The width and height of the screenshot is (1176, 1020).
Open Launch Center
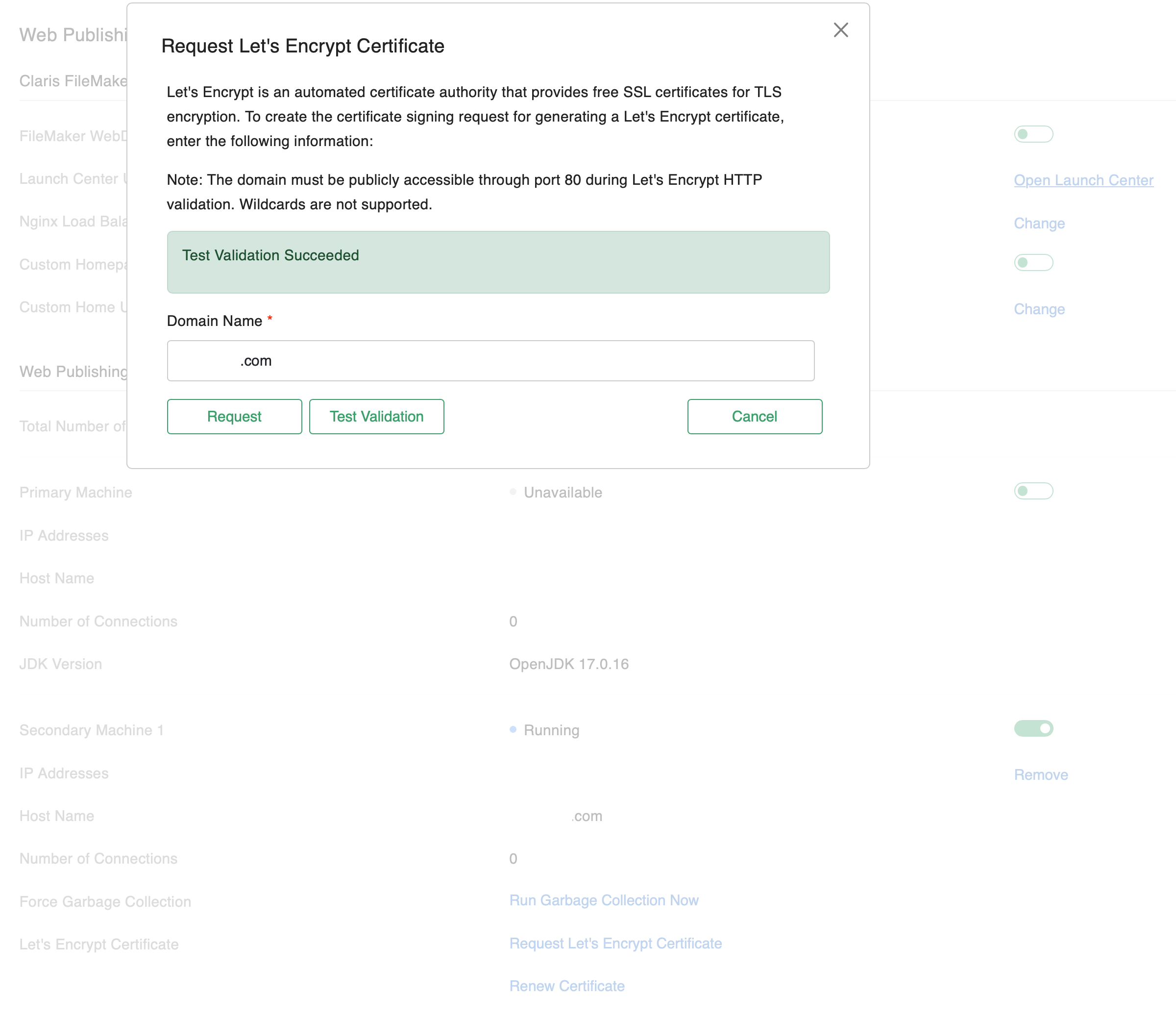click(1083, 180)
